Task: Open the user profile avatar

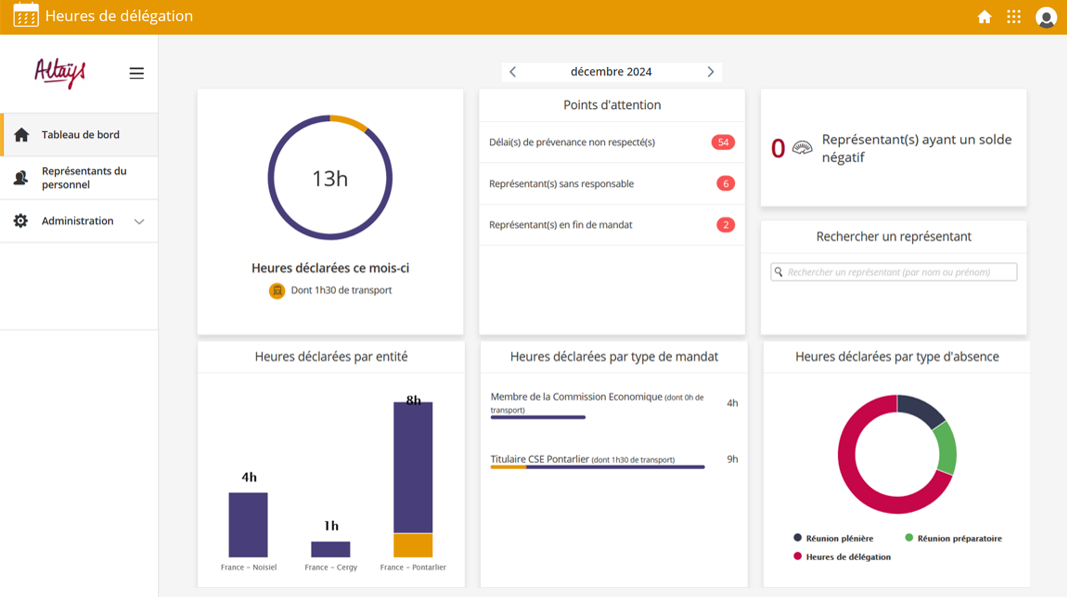Action: pyautogui.click(x=1046, y=17)
